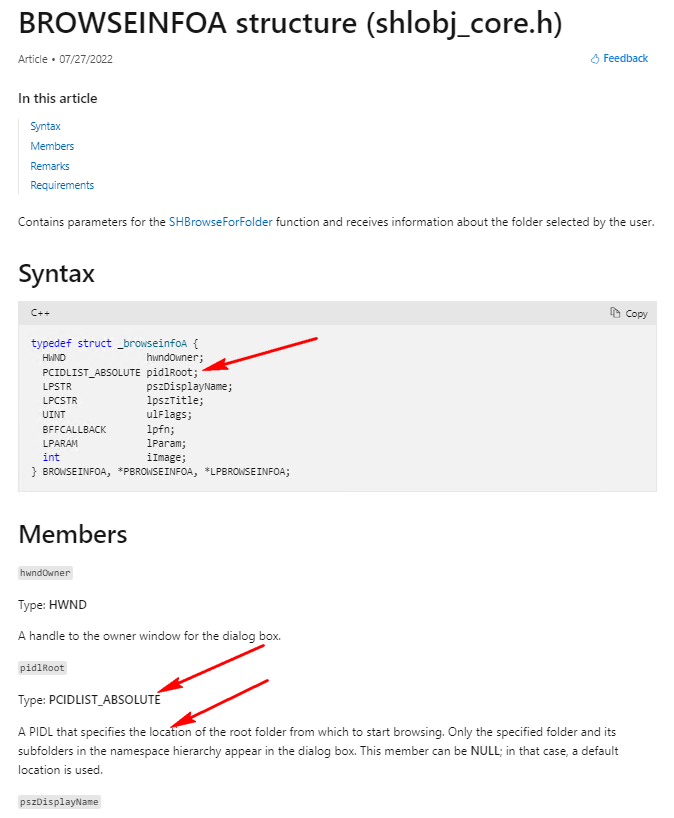The width and height of the screenshot is (674, 818).
Task: Jump to Syntax in article contents
Action: point(45,126)
